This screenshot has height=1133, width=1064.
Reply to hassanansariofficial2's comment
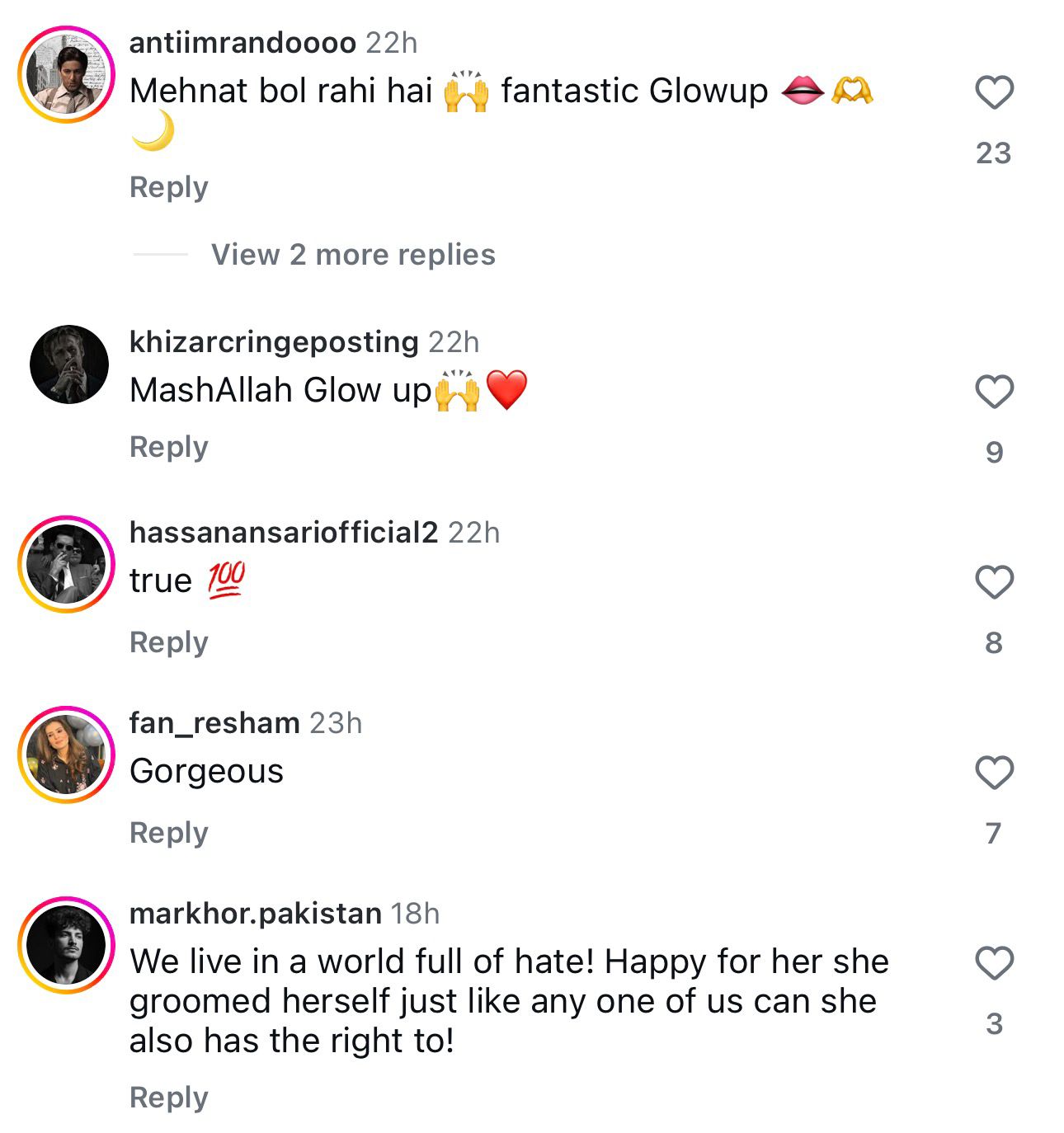pos(169,642)
